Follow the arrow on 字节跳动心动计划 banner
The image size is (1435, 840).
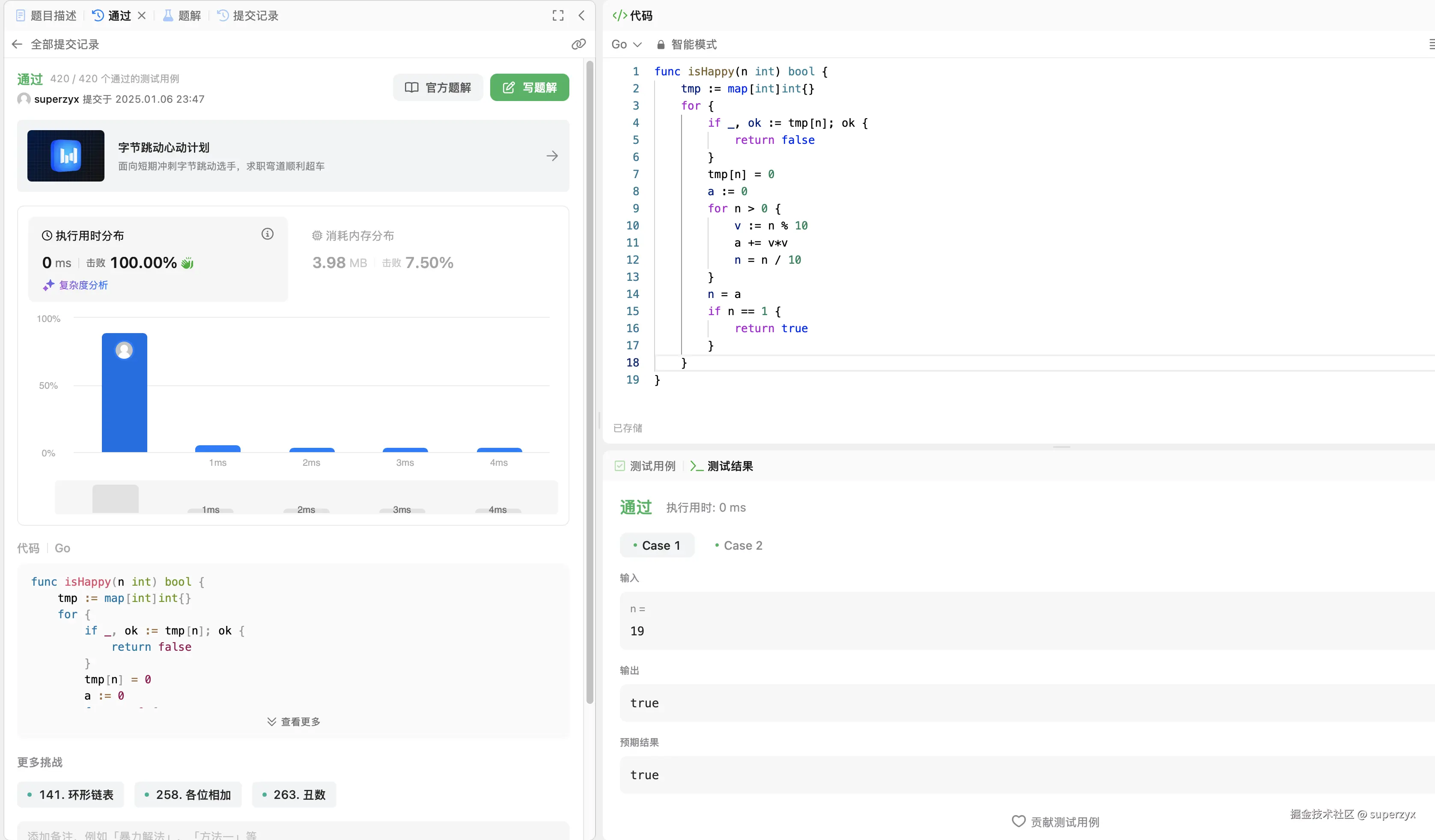552,155
